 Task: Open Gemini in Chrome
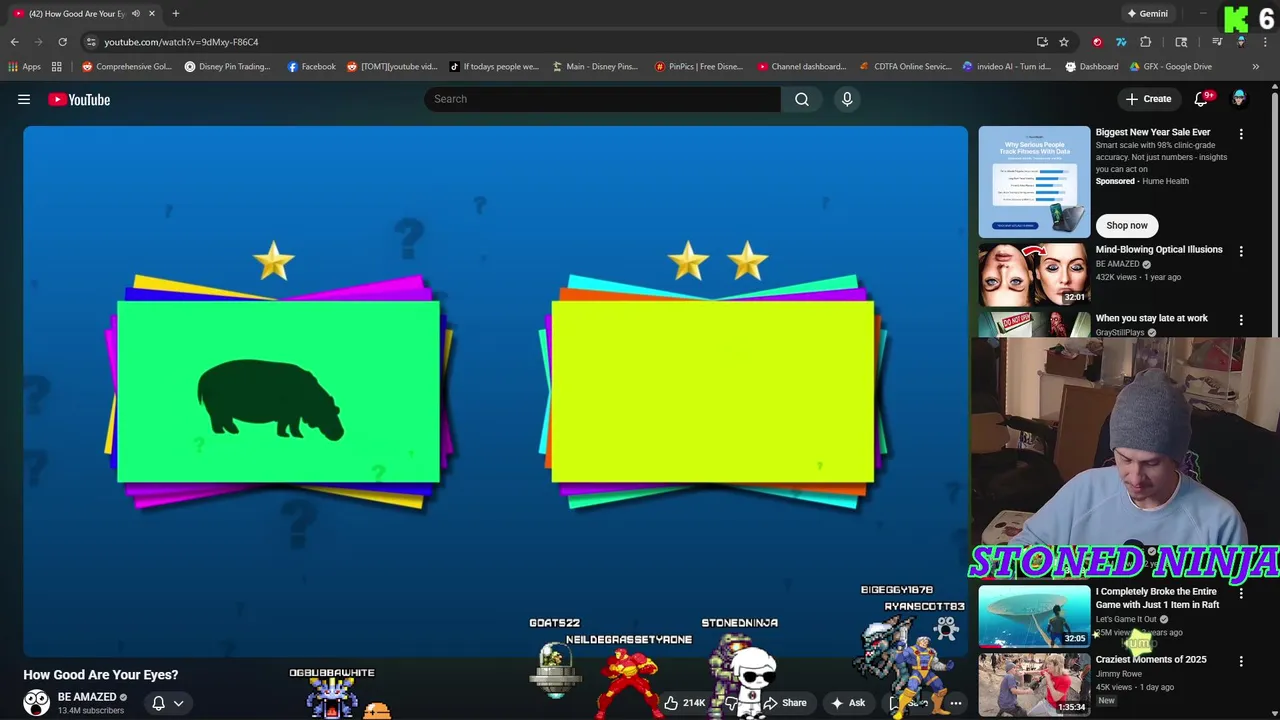coord(1147,14)
